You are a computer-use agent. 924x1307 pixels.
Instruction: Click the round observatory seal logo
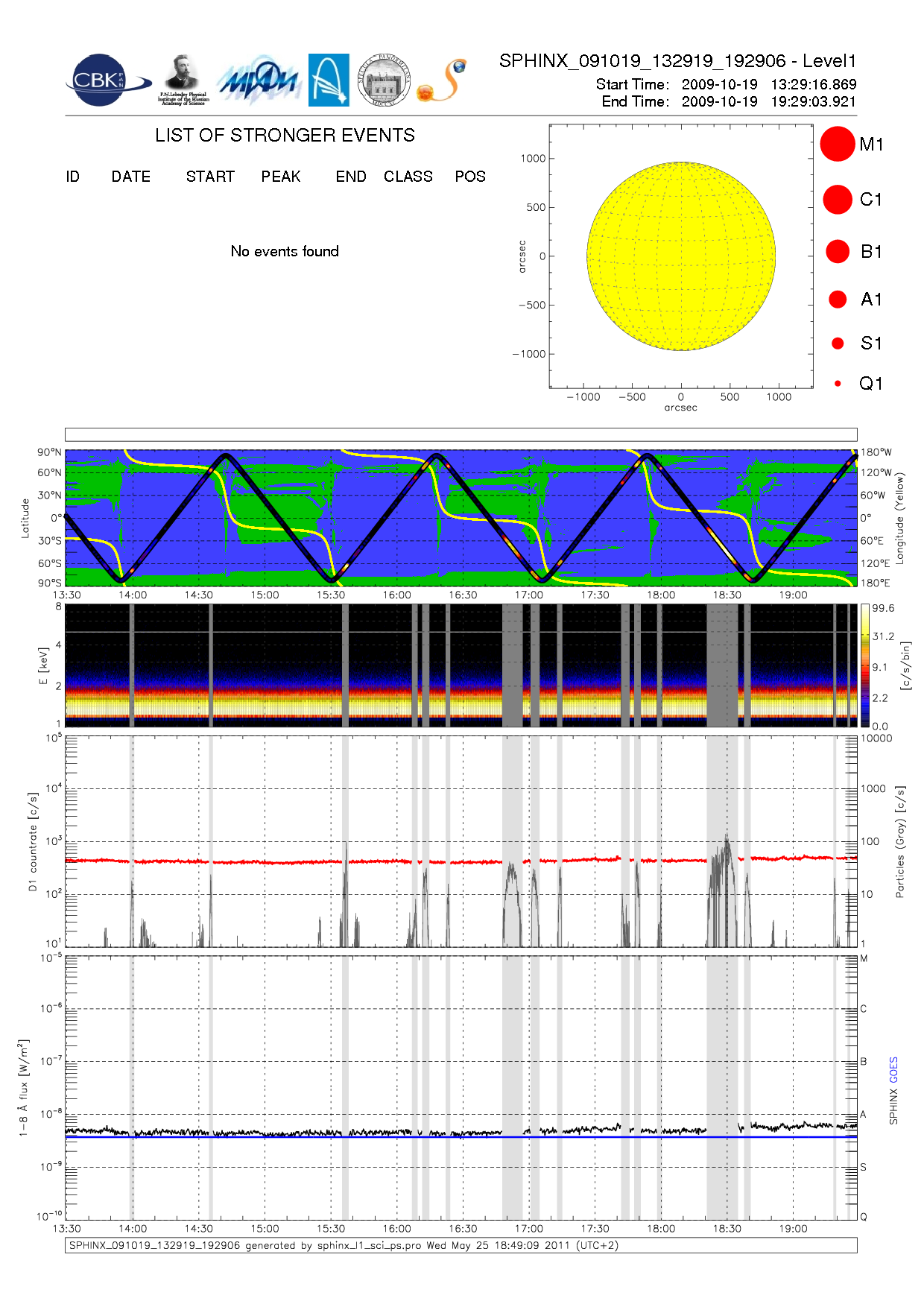[x=384, y=80]
